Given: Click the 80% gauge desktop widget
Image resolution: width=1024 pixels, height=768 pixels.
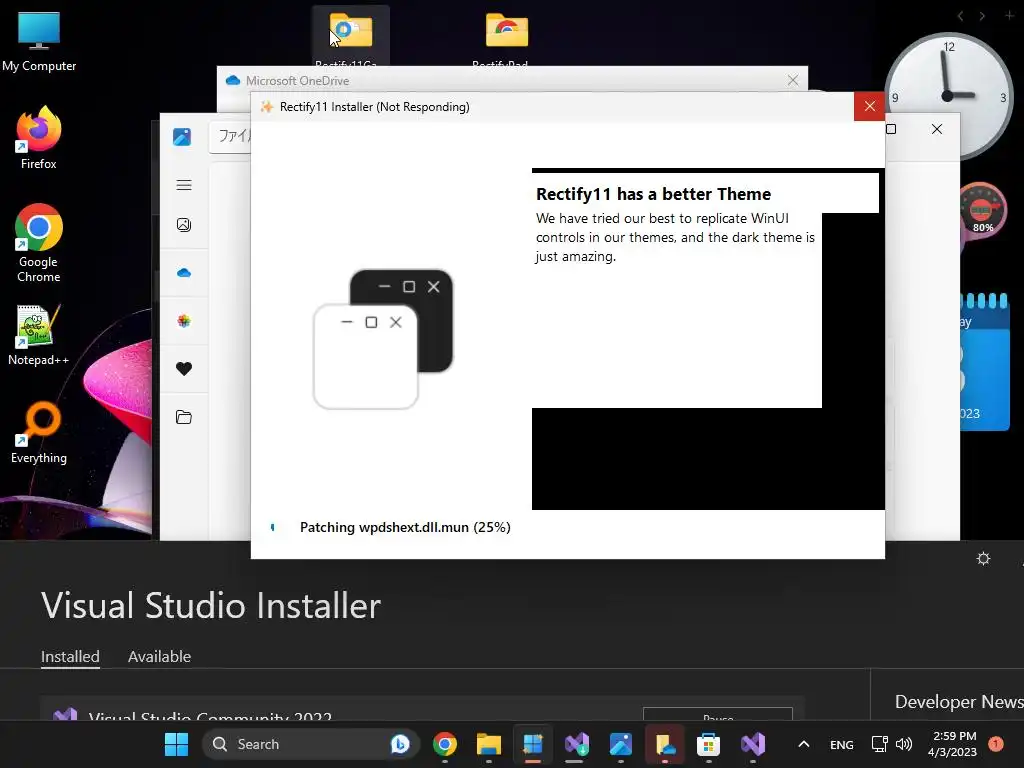Looking at the screenshot, I should (x=982, y=210).
